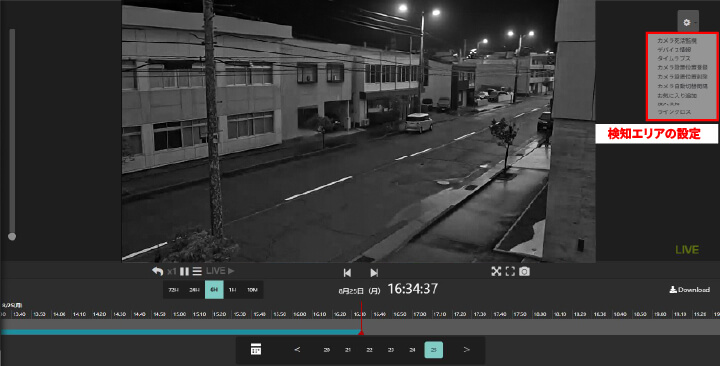Select day 23 in date strip

(x=391, y=350)
